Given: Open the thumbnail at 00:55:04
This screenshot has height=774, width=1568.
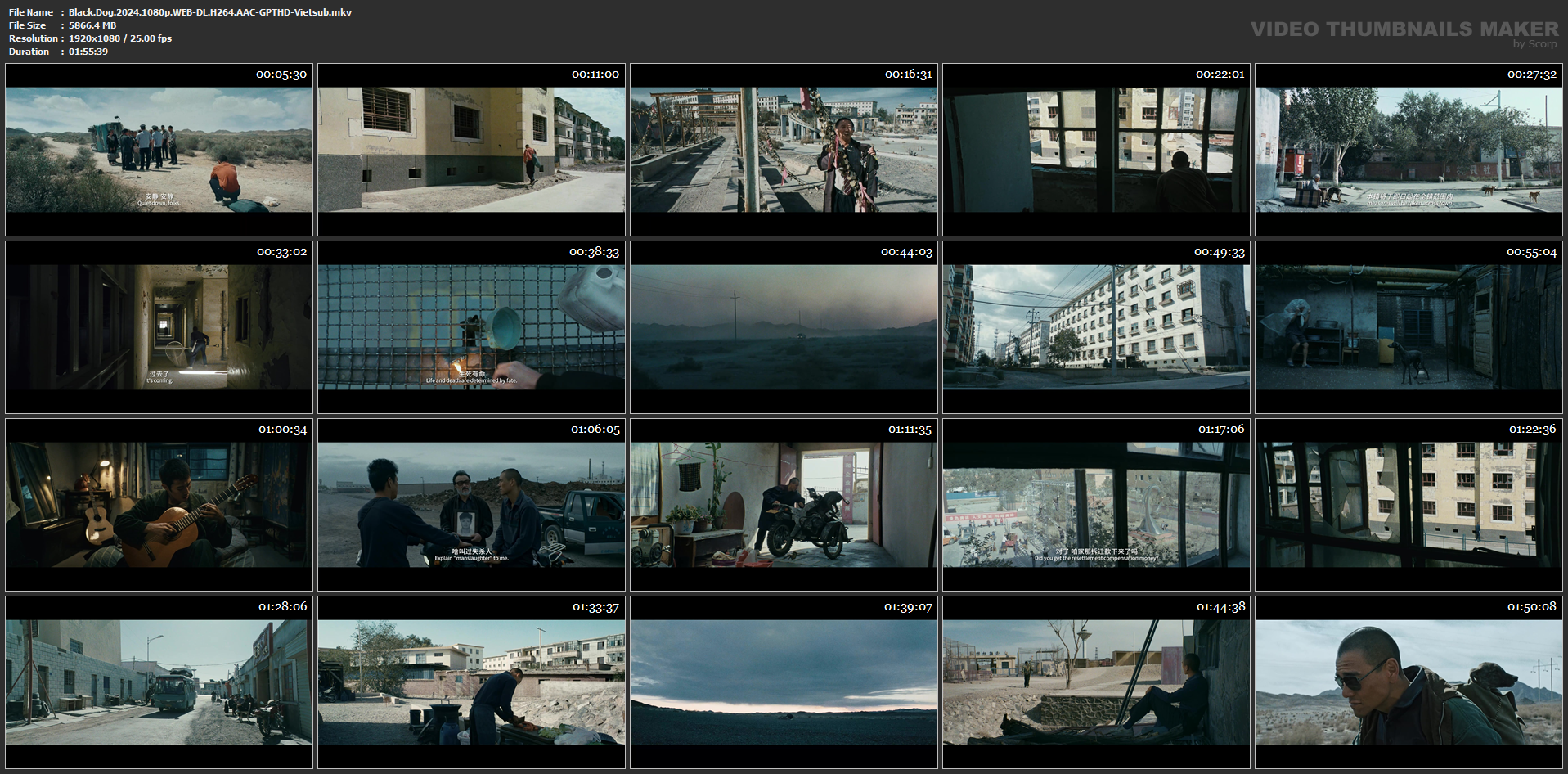Looking at the screenshot, I should click(1409, 327).
